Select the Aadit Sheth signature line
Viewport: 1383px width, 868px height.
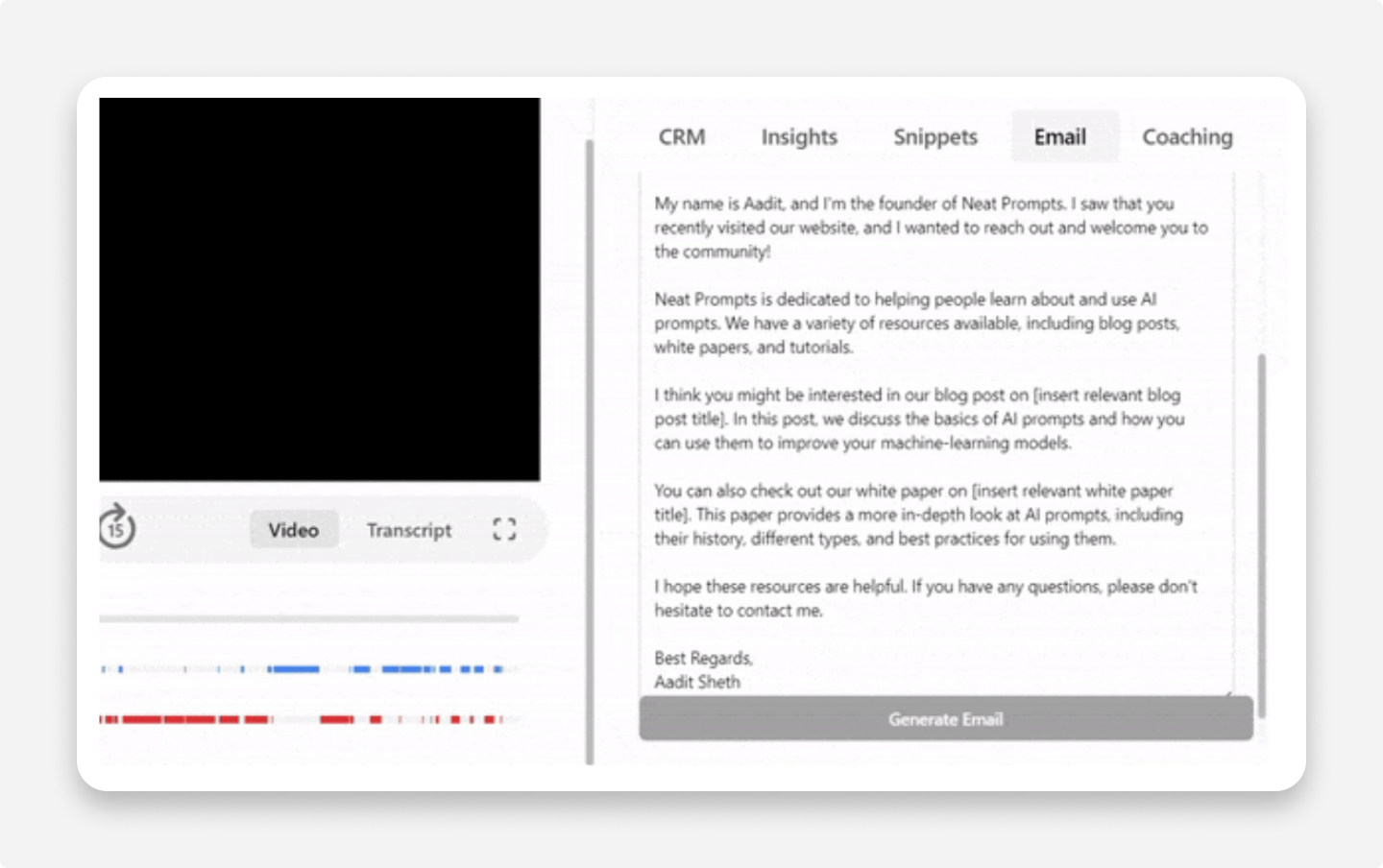click(x=697, y=682)
